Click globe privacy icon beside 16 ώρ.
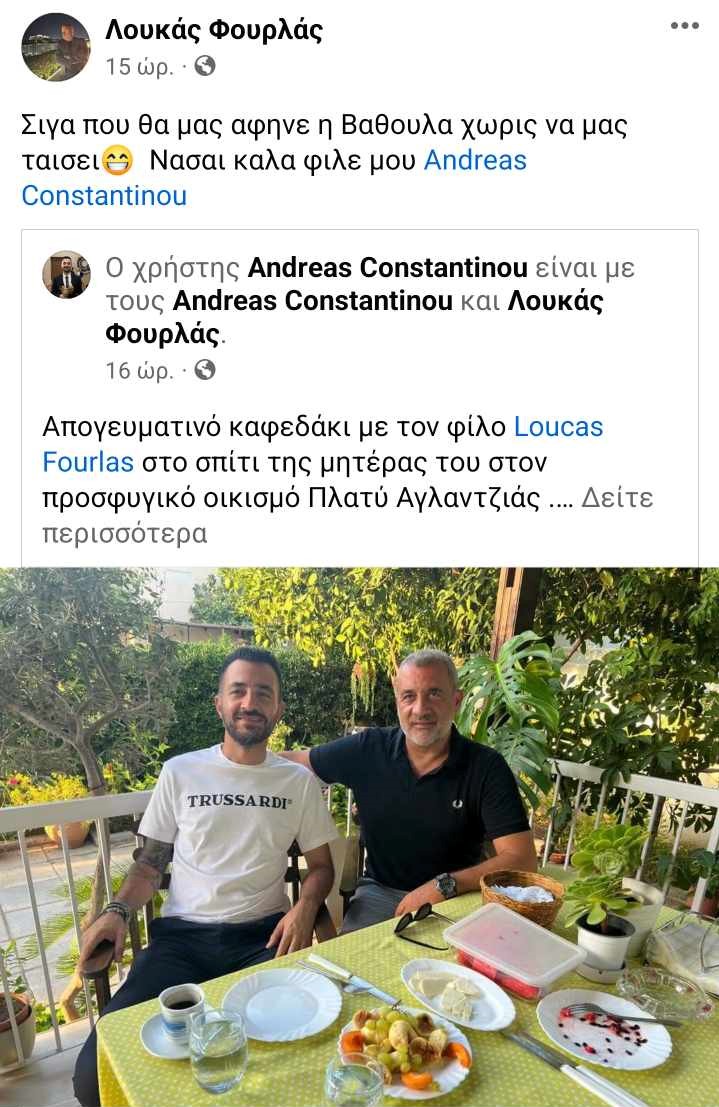The width and height of the screenshot is (719, 1107). point(205,370)
